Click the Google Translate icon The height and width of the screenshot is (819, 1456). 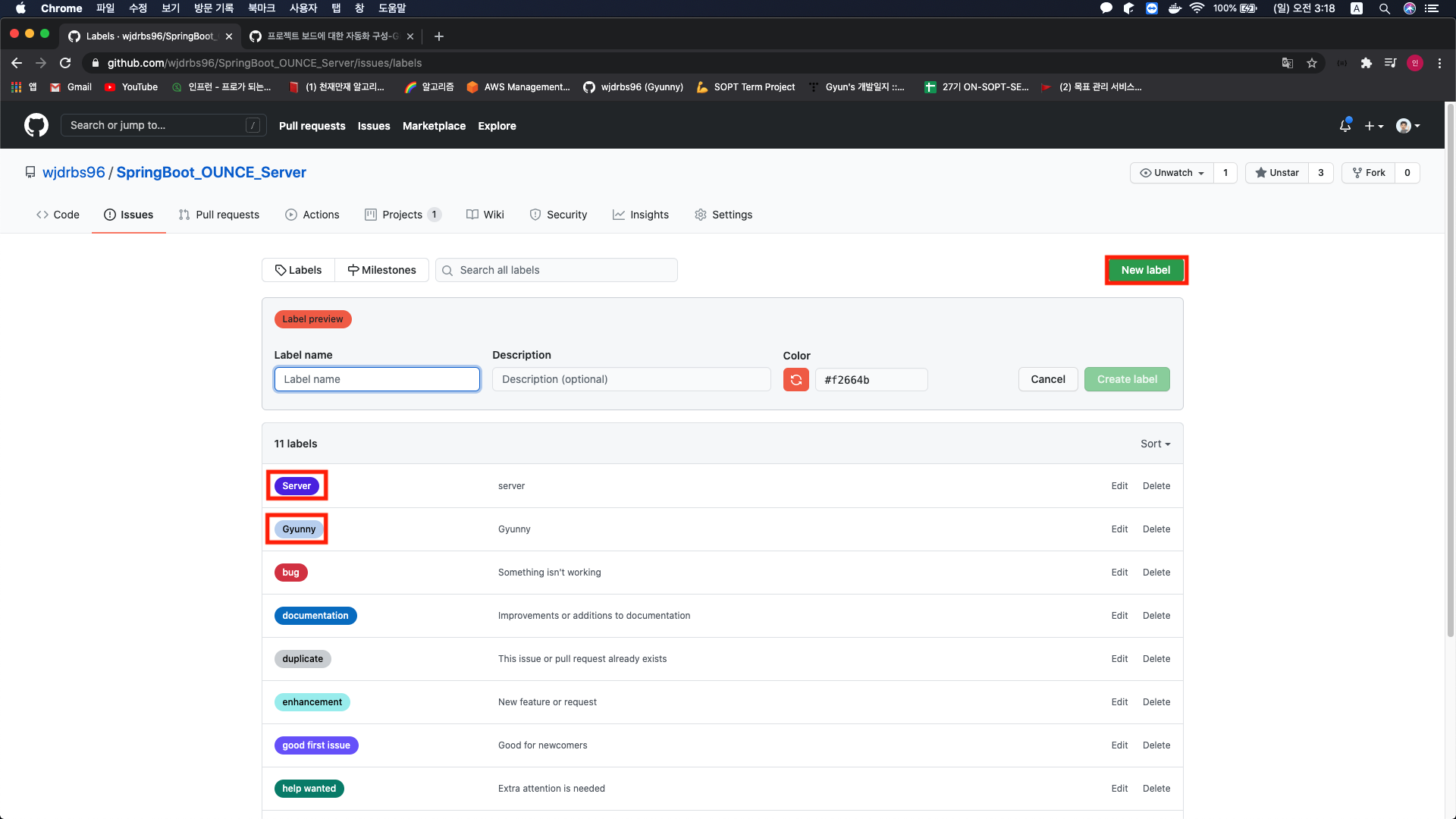click(x=1287, y=63)
